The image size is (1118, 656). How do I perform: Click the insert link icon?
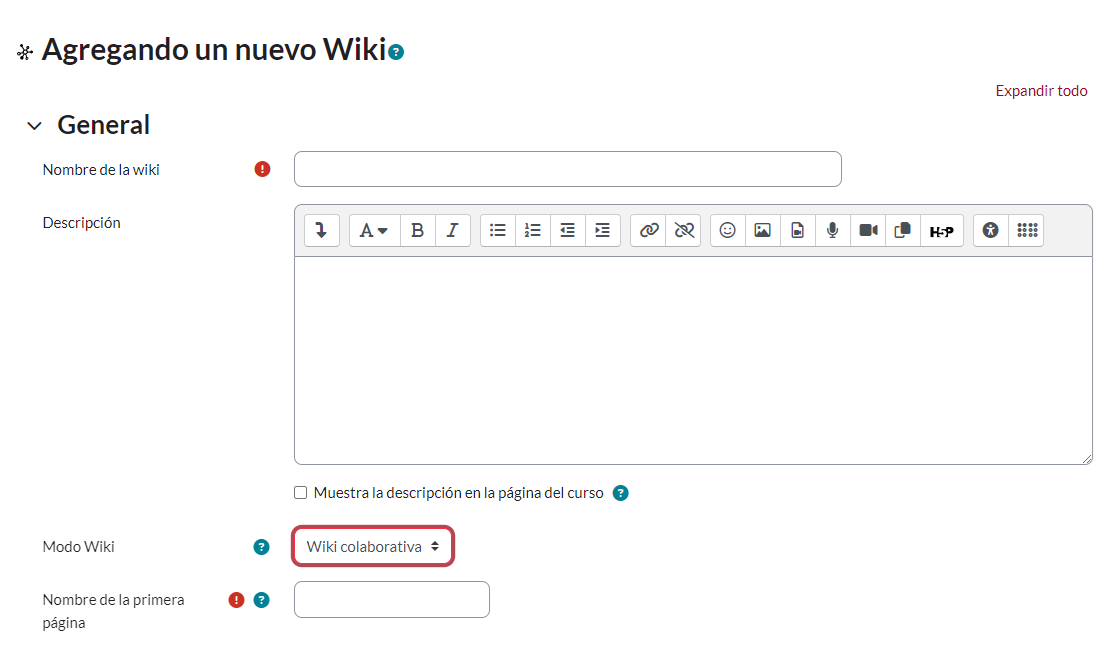tap(649, 231)
